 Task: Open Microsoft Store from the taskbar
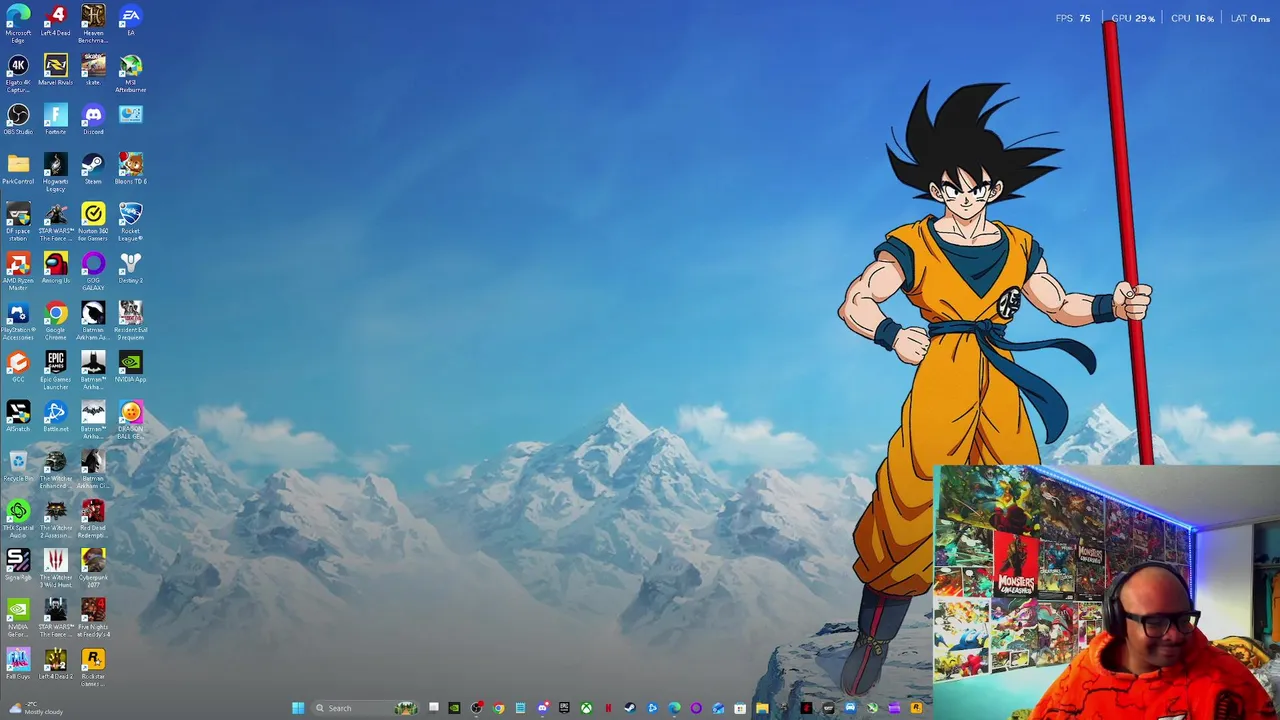(740, 708)
